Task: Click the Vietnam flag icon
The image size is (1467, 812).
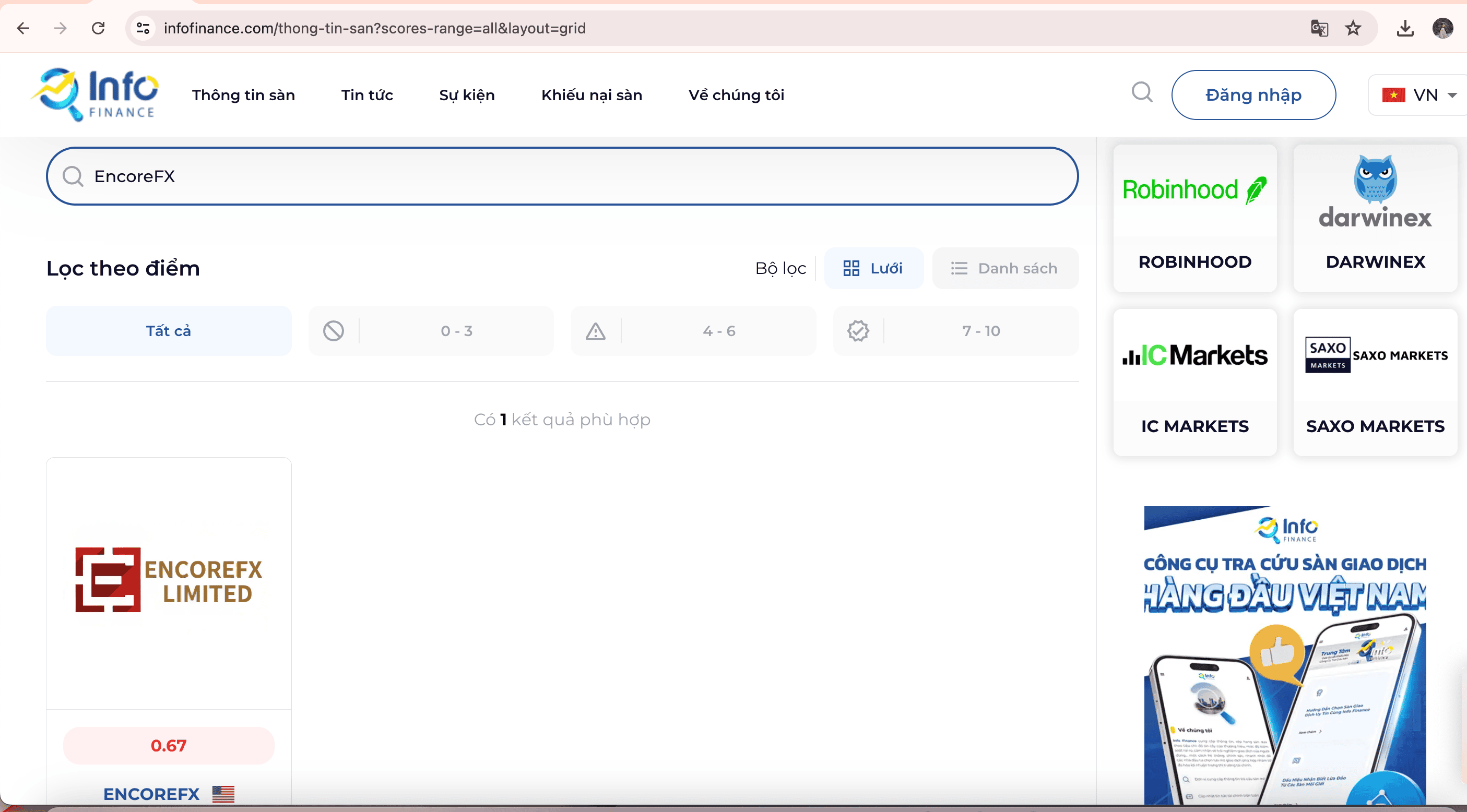Action: point(1393,95)
